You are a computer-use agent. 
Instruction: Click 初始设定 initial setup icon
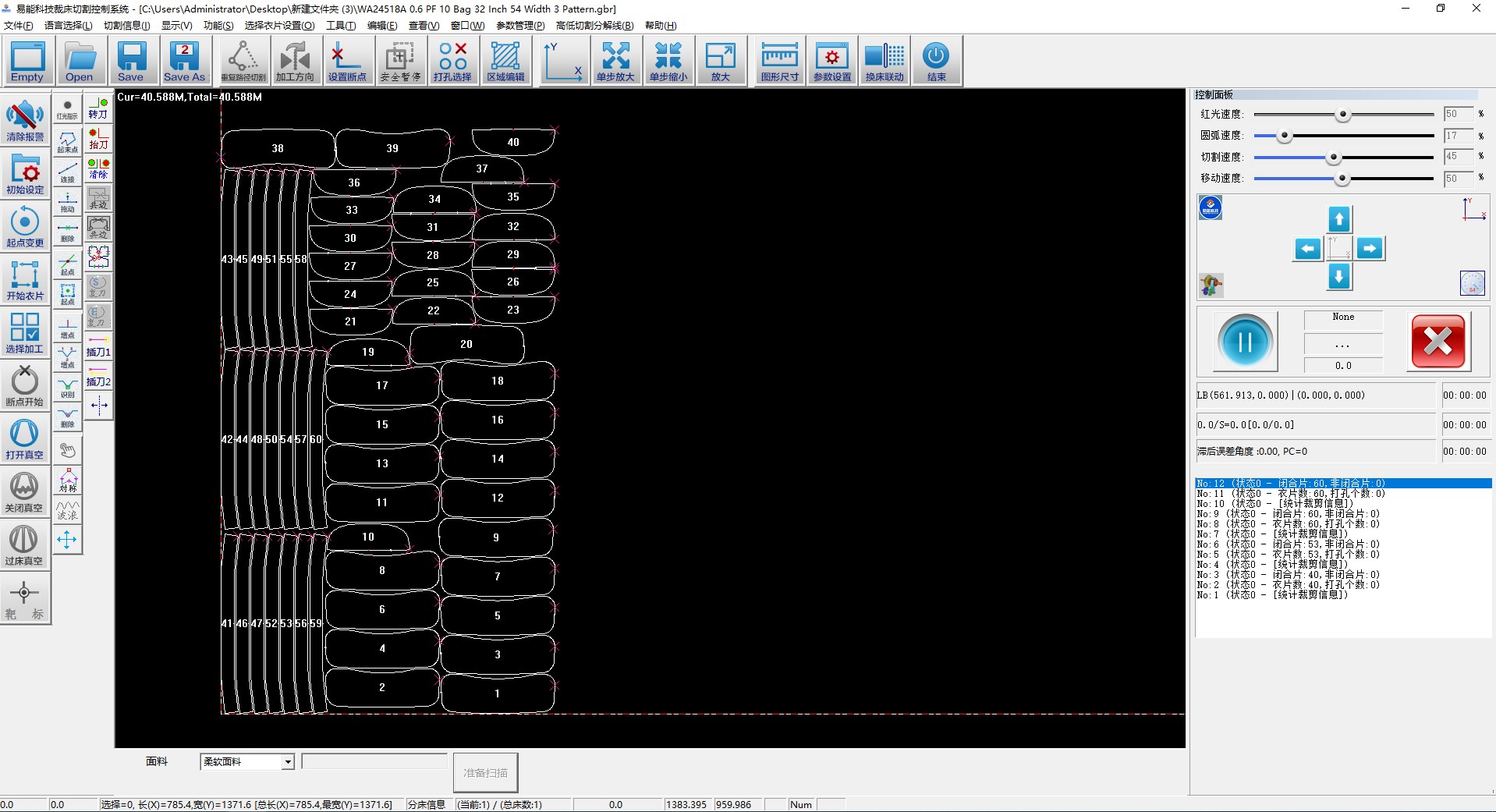25,174
